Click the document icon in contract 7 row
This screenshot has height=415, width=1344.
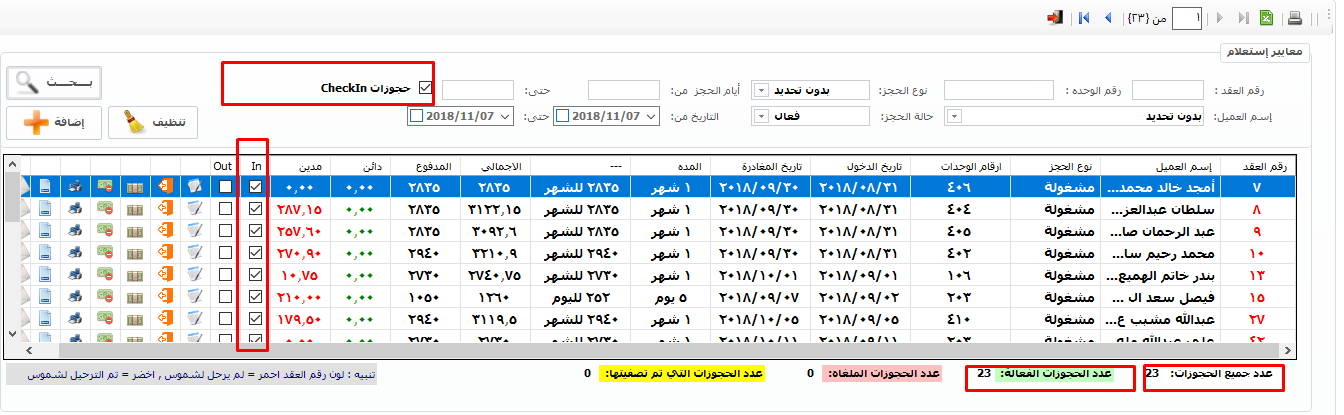pyautogui.click(x=45, y=187)
